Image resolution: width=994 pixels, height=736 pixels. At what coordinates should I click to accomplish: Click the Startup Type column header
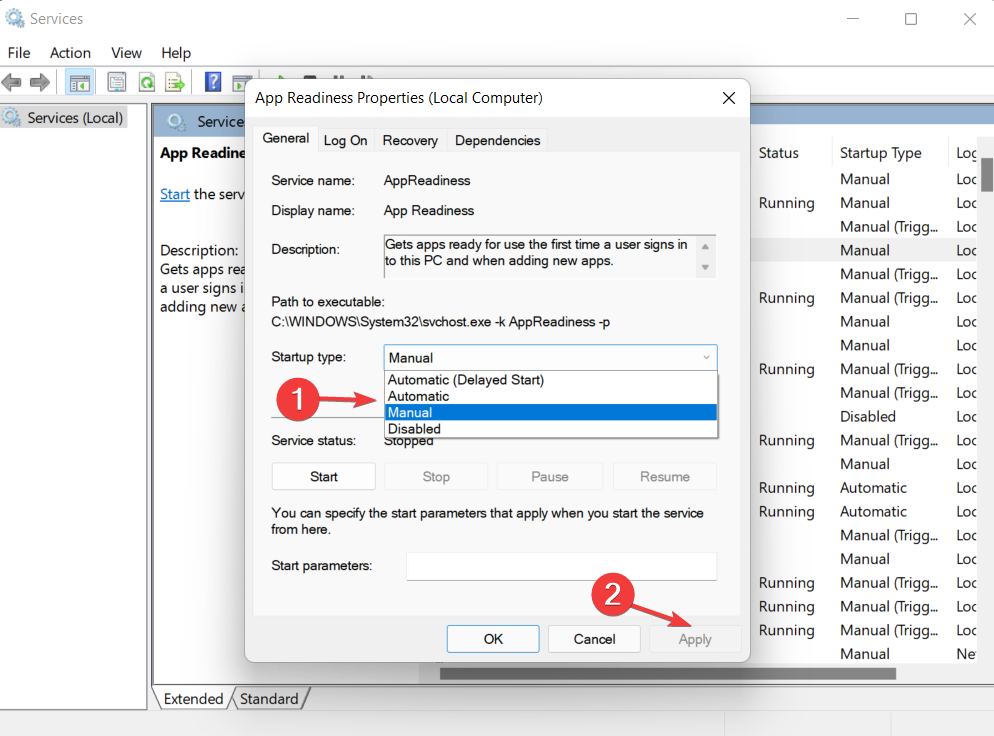tap(881, 153)
